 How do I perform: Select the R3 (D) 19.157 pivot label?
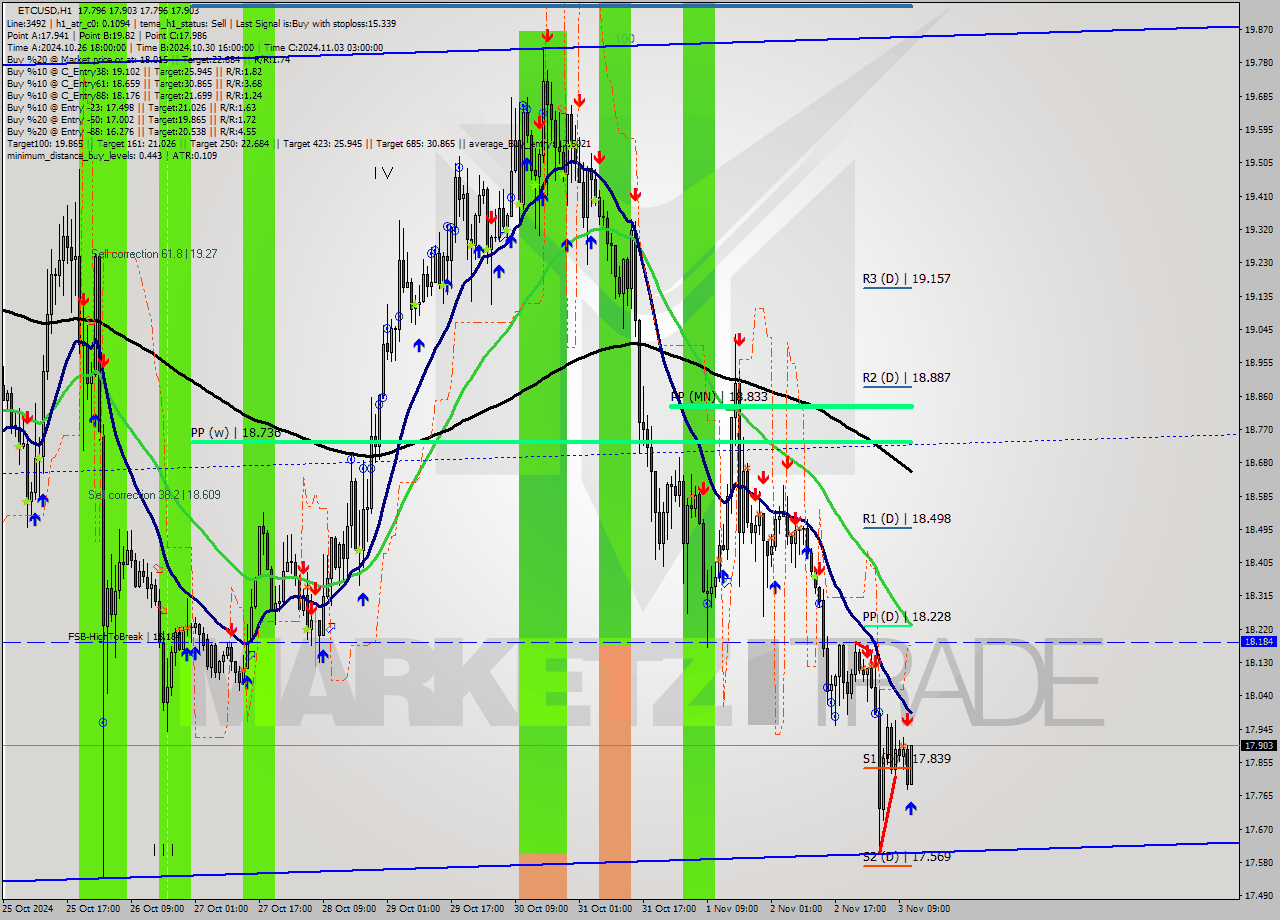click(x=907, y=279)
